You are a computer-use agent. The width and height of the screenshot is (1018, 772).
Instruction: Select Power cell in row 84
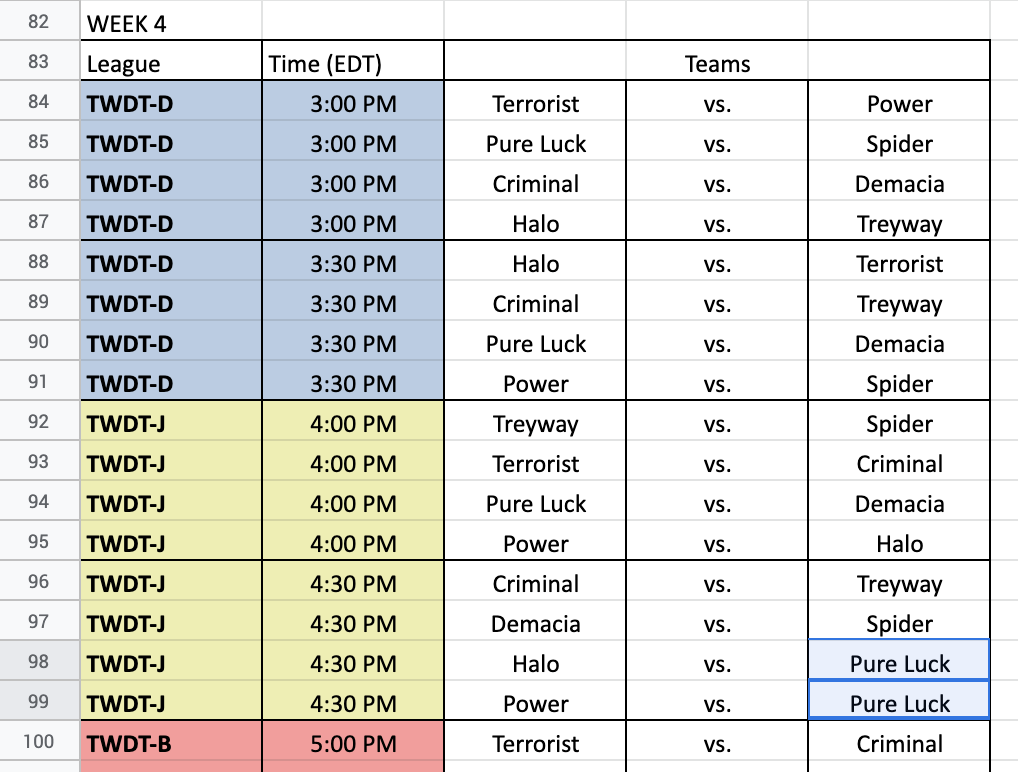(x=899, y=101)
